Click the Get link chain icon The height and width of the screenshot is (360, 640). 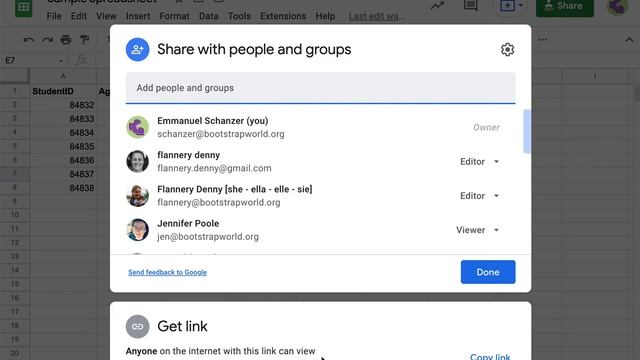(x=138, y=327)
